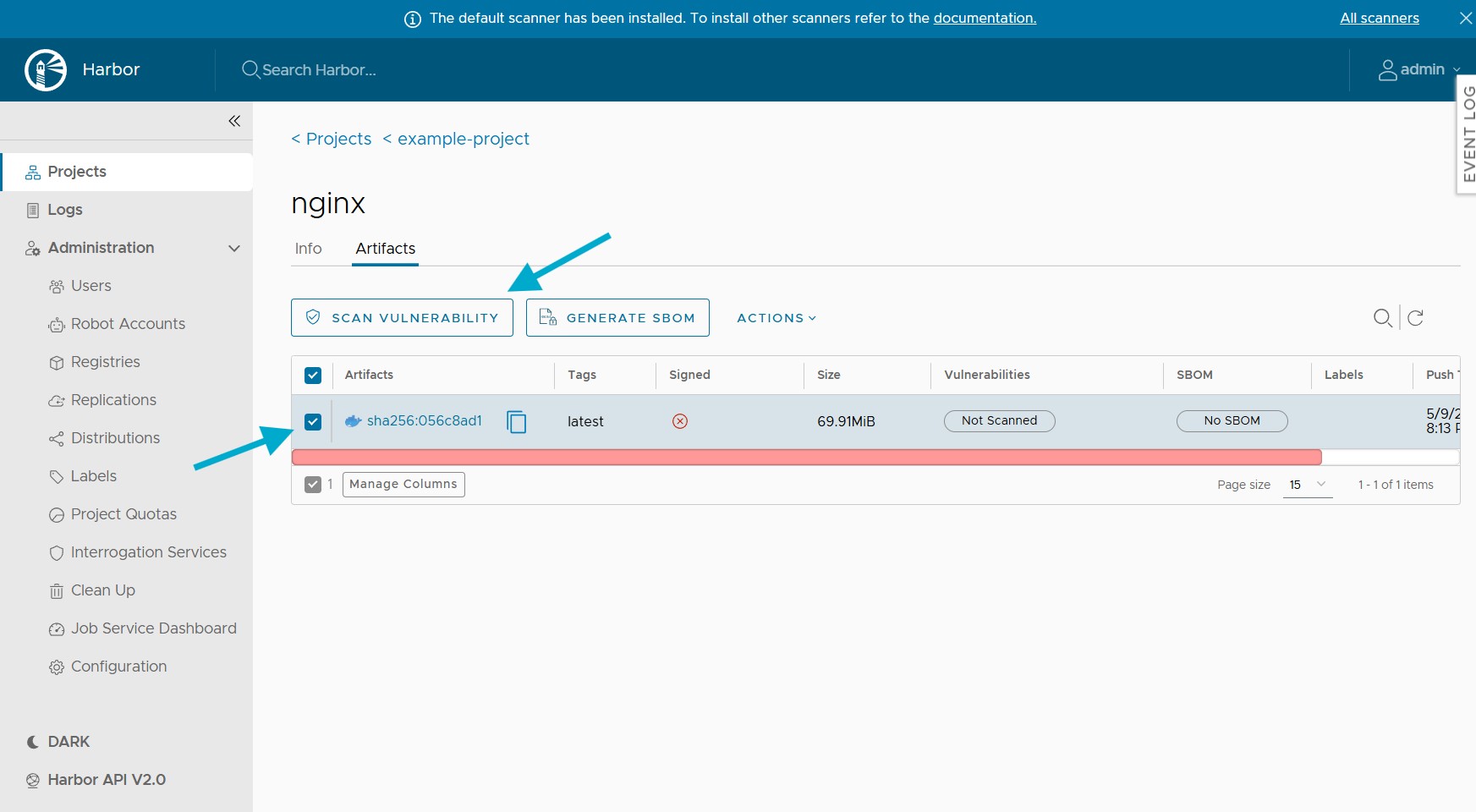Image resolution: width=1476 pixels, height=812 pixels.
Task: Copy the sha256 artifact digest icon
Action: click(517, 421)
